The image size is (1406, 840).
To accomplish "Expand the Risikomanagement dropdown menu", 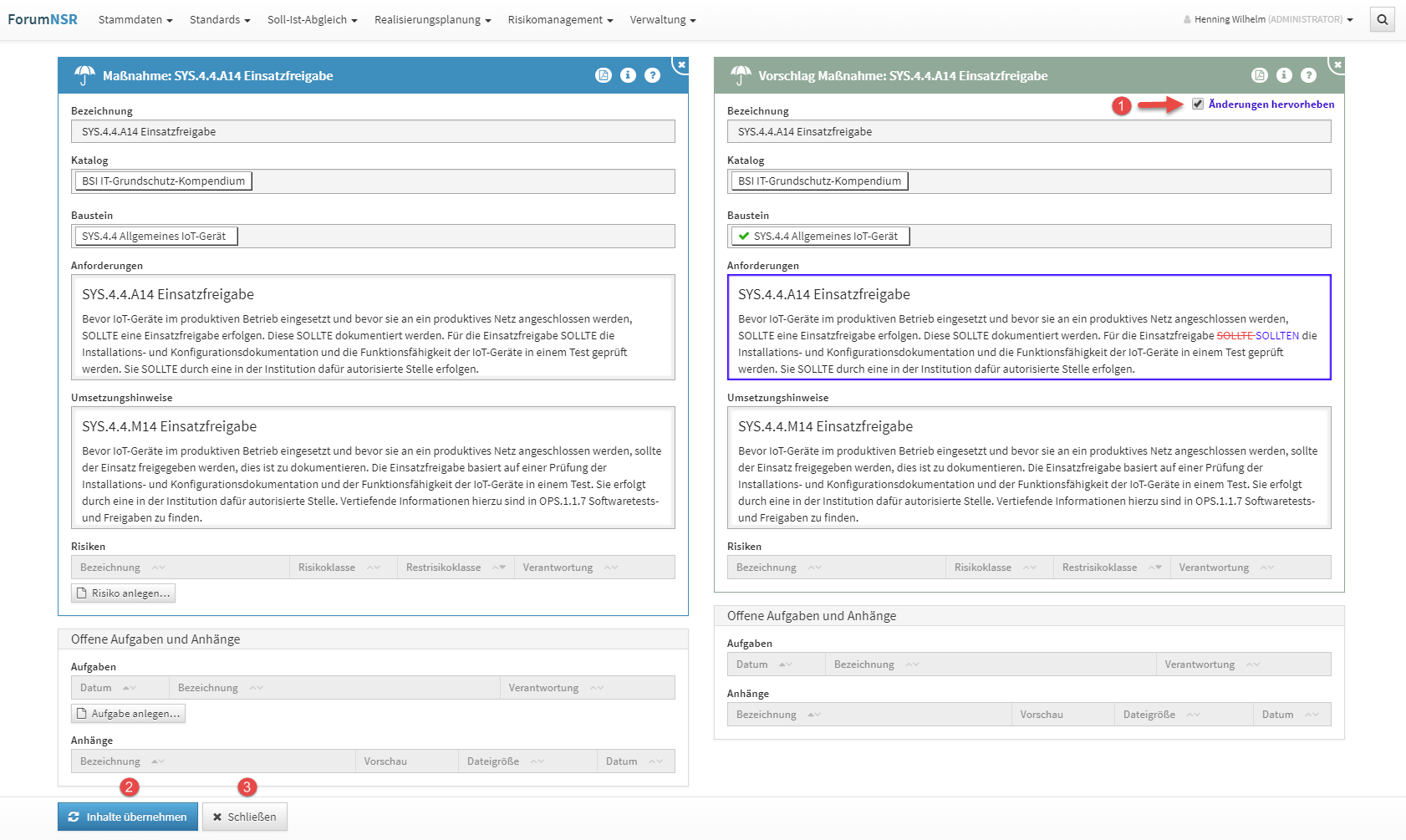I will tap(559, 19).
